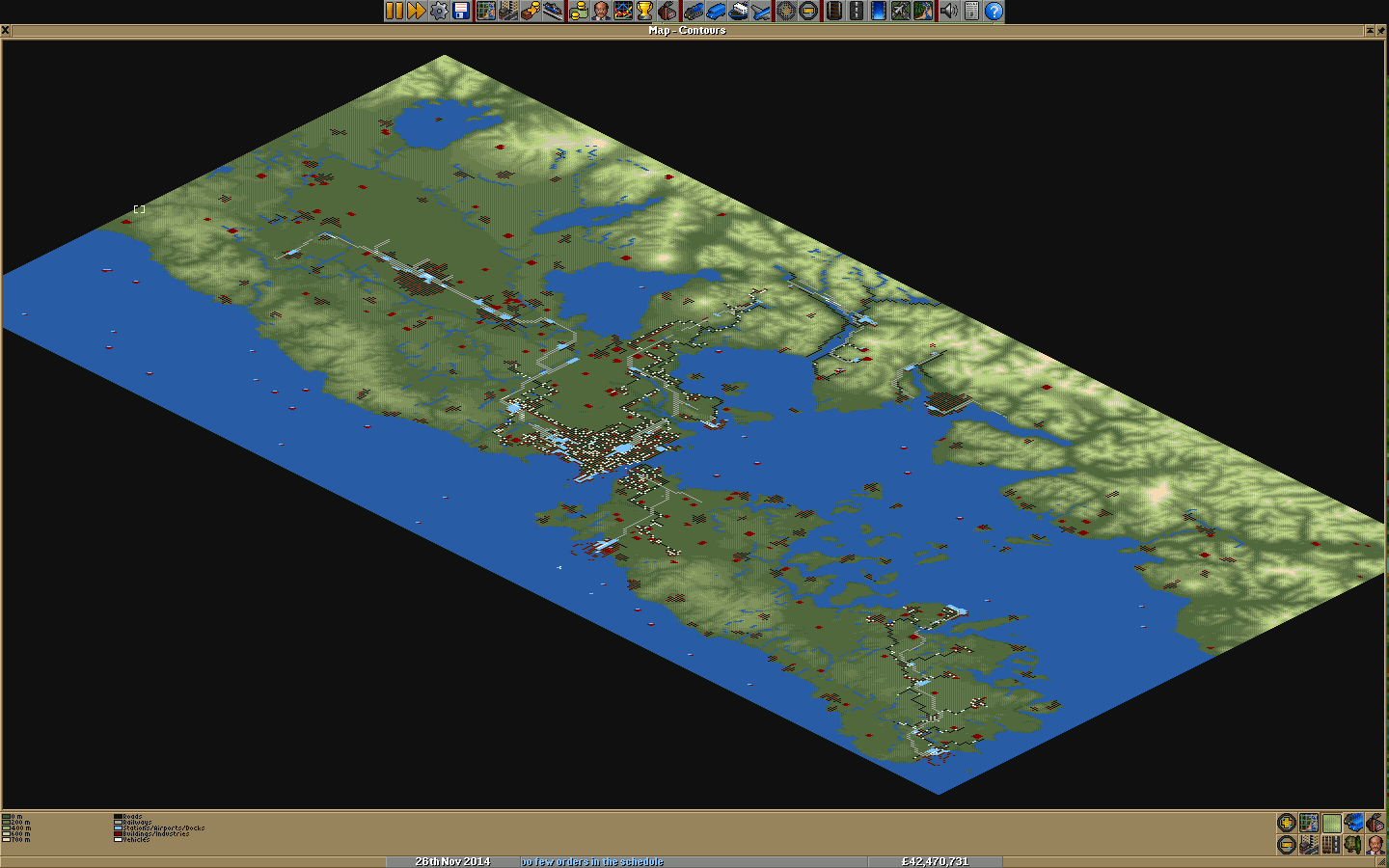The image size is (1389, 868).
Task: Open the sound and music speaker icon
Action: tap(950, 11)
